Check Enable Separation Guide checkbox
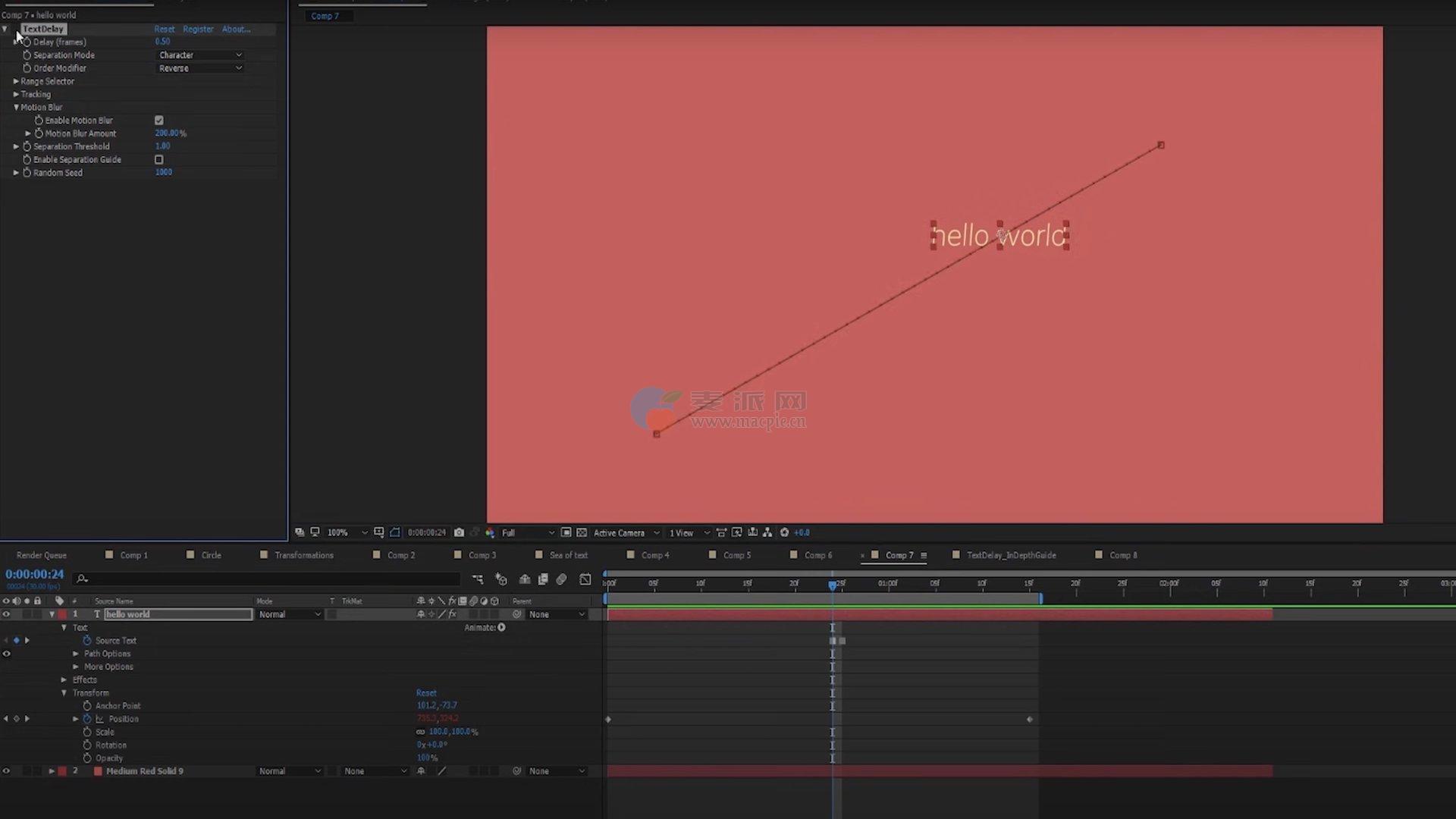This screenshot has width=1456, height=819. tap(159, 160)
